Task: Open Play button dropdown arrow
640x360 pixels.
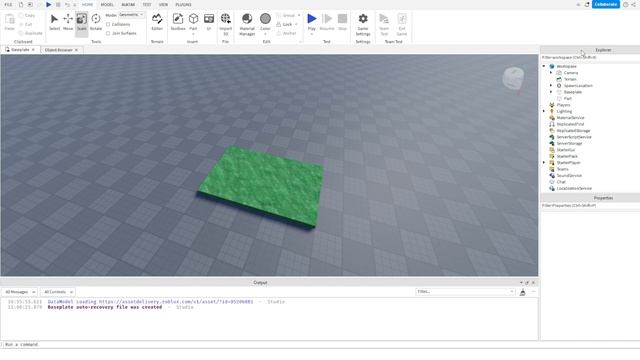Action: (311, 34)
